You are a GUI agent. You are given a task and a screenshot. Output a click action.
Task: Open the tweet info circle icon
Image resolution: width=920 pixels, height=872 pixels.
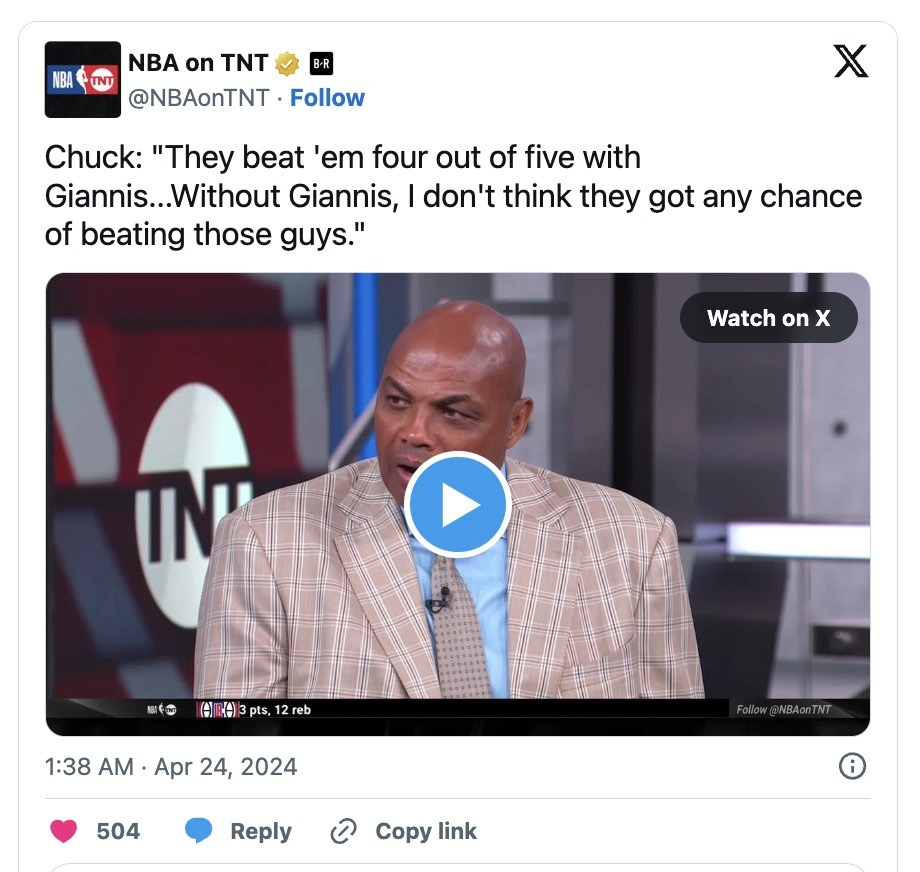(852, 766)
